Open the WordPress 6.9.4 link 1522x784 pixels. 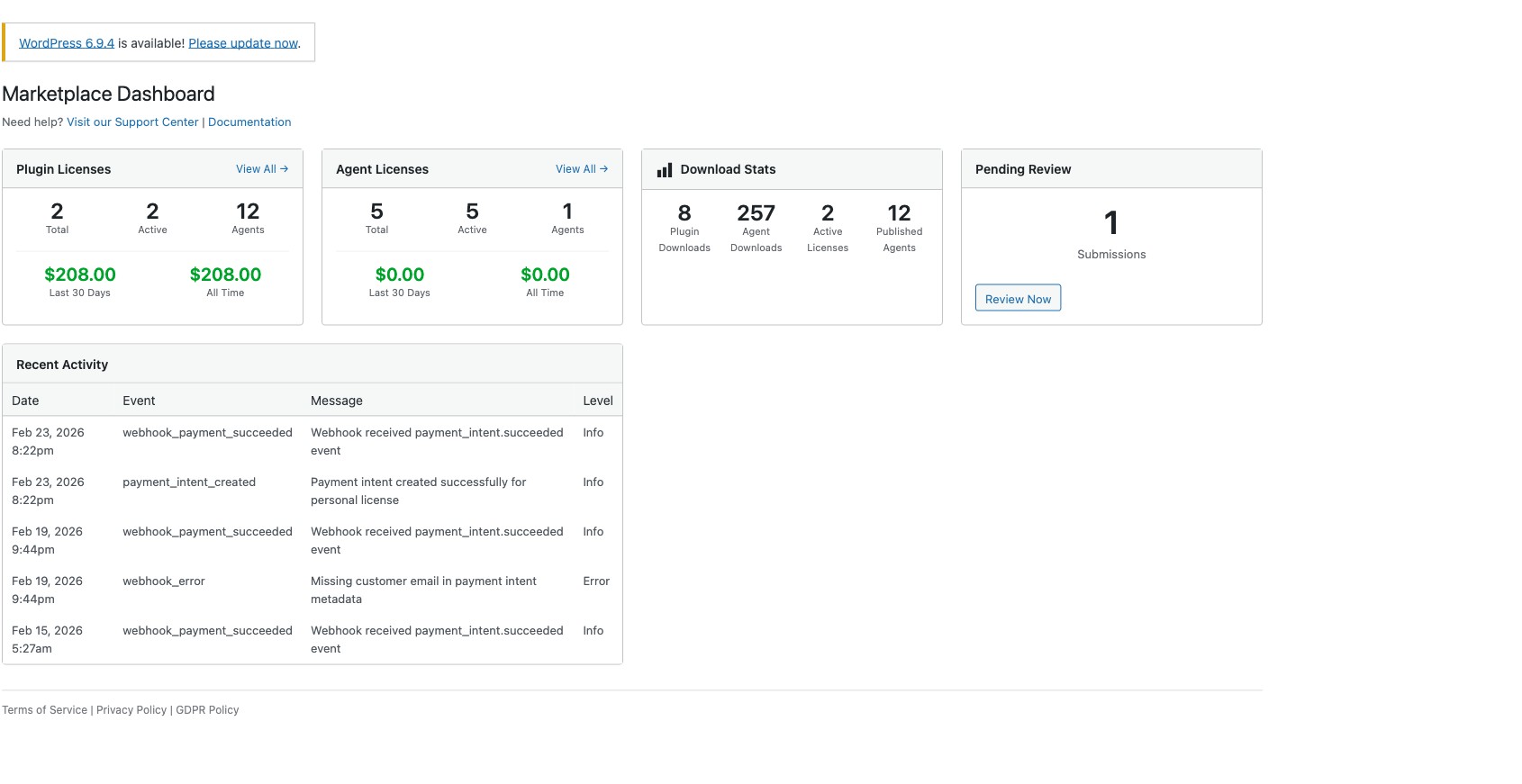tap(67, 43)
